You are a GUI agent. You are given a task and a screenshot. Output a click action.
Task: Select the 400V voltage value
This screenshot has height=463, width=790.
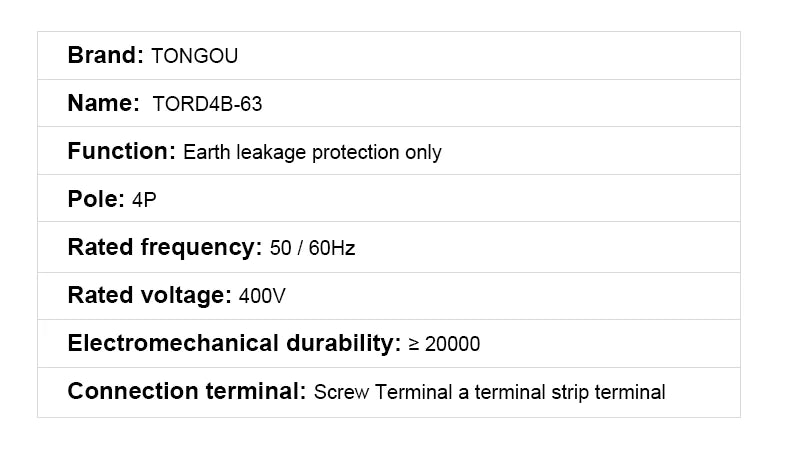click(264, 297)
